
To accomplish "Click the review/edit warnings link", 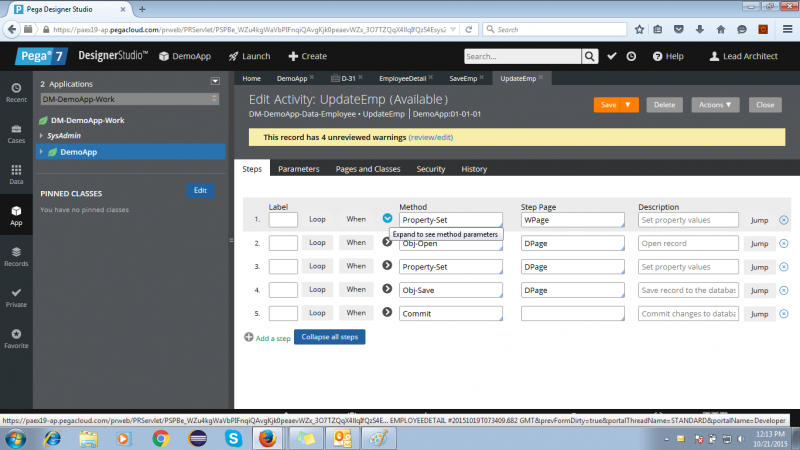I will pos(431,137).
